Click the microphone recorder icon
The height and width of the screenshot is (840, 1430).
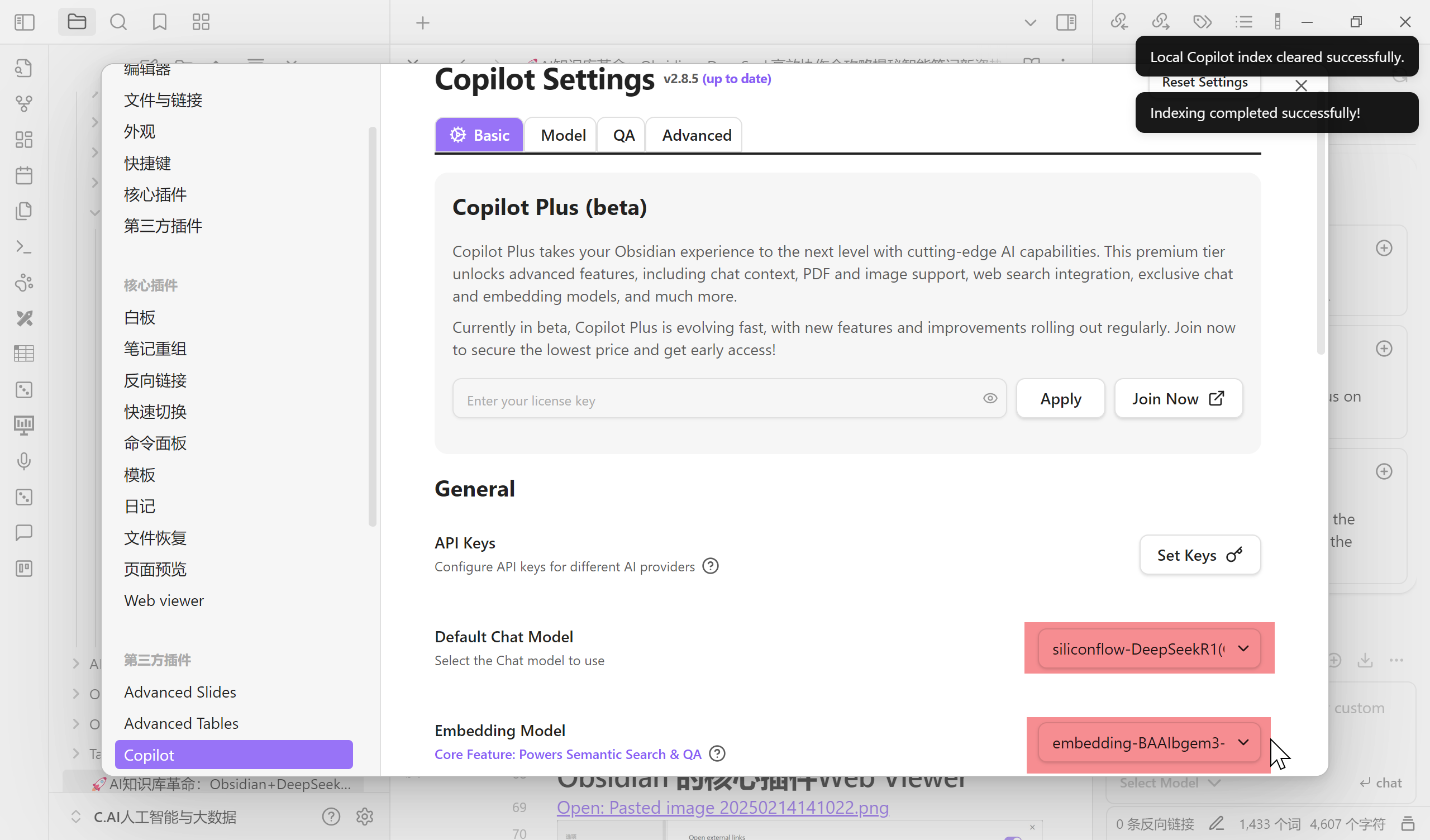24,461
